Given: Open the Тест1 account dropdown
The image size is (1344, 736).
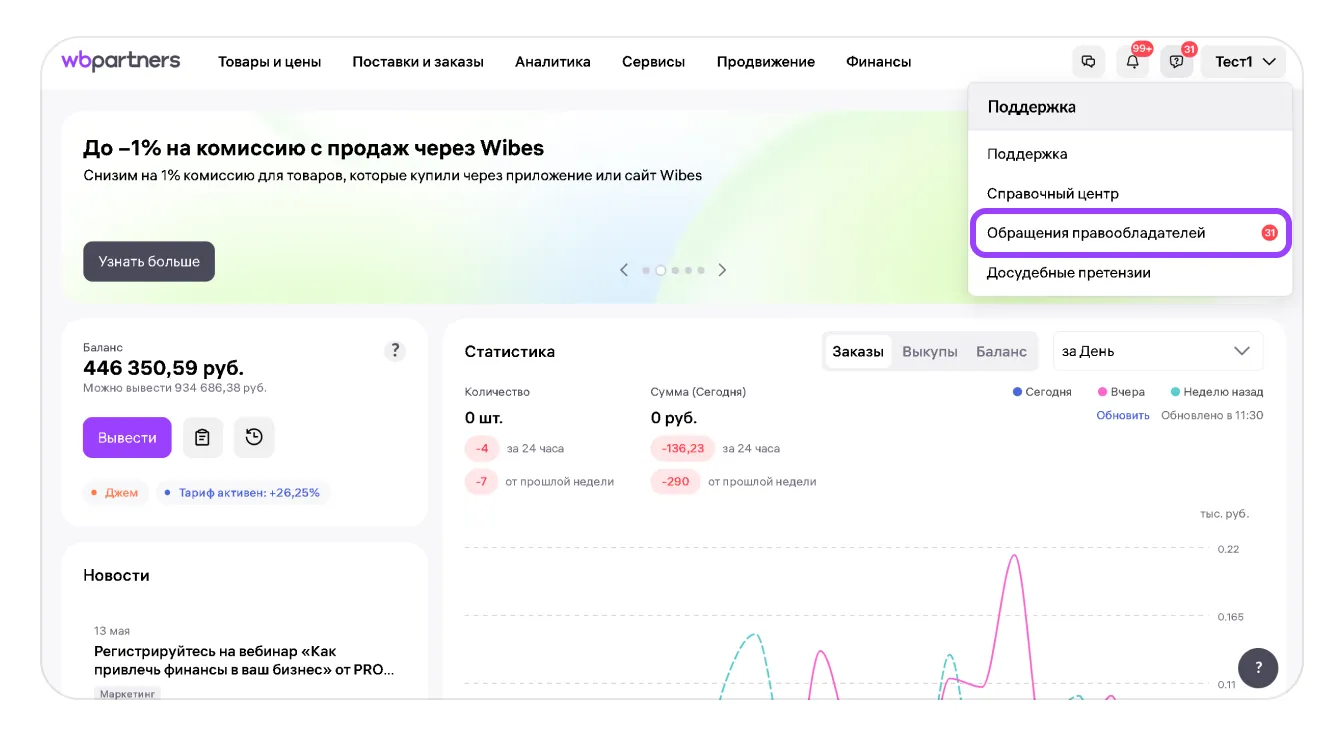Looking at the screenshot, I should [1244, 62].
